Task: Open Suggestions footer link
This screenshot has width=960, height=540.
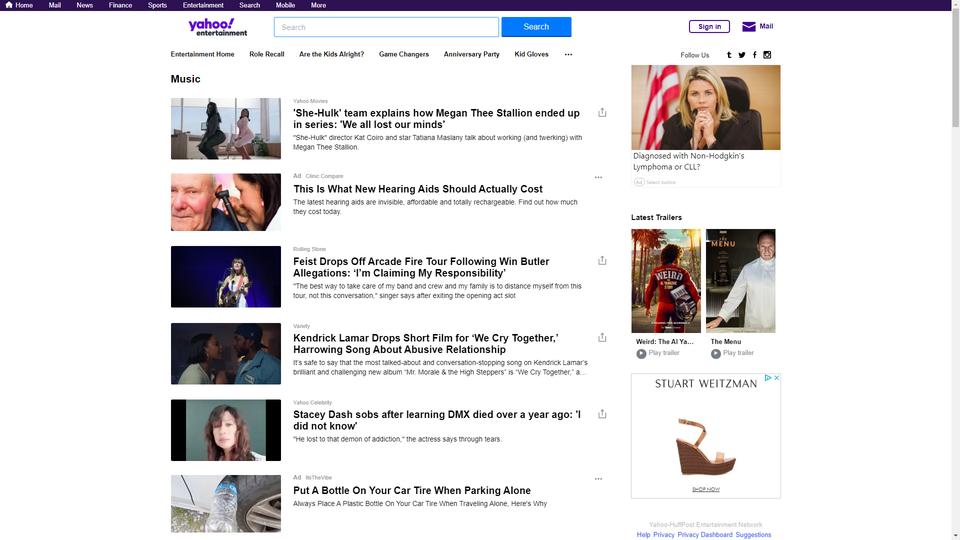Action: tap(753, 534)
